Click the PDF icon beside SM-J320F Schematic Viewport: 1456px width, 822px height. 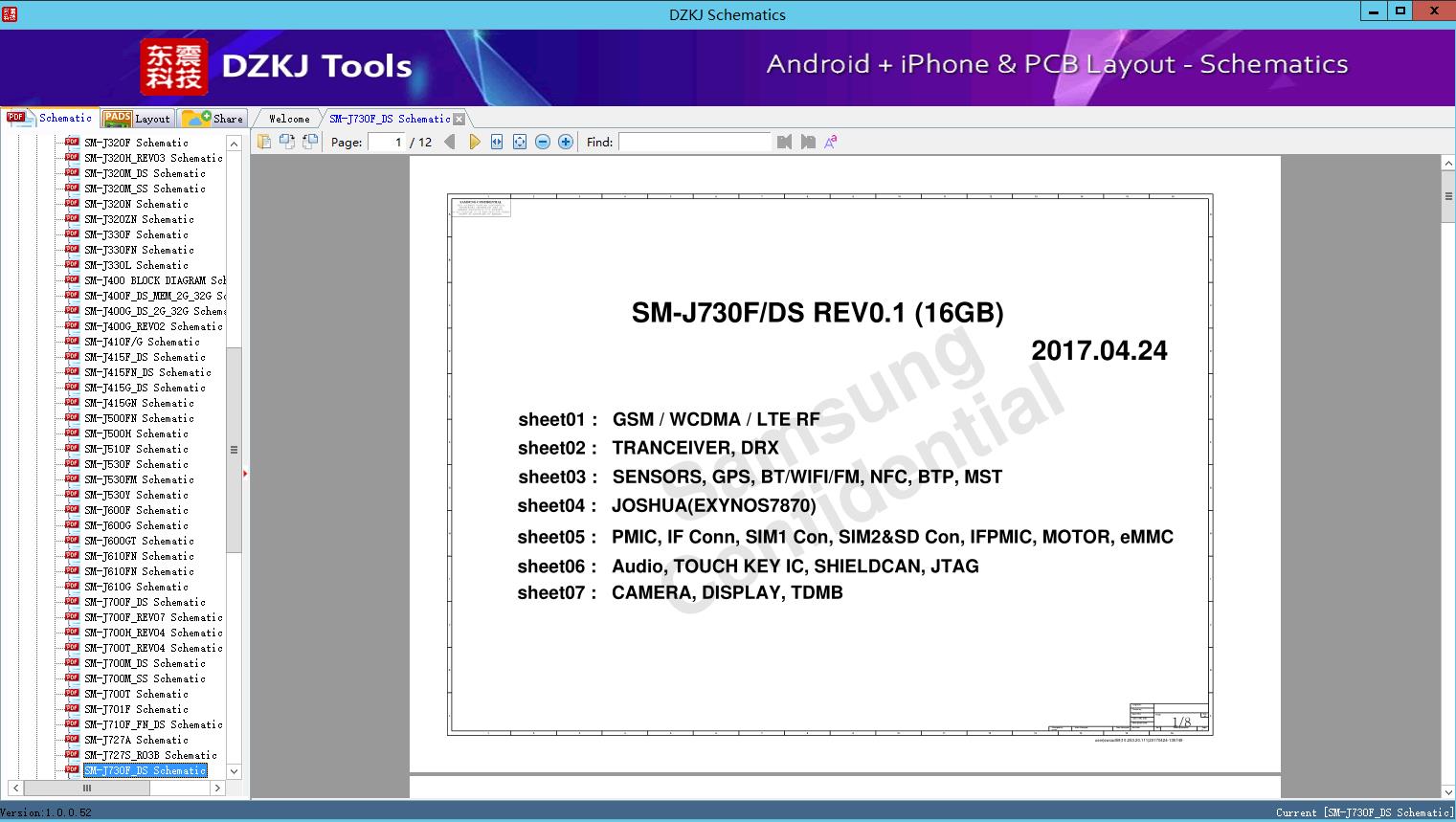coord(72,142)
